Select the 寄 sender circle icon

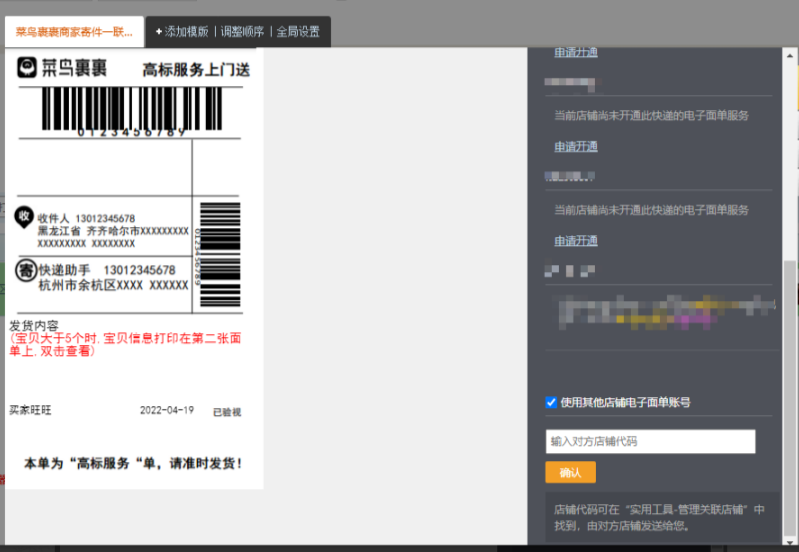click(25, 271)
